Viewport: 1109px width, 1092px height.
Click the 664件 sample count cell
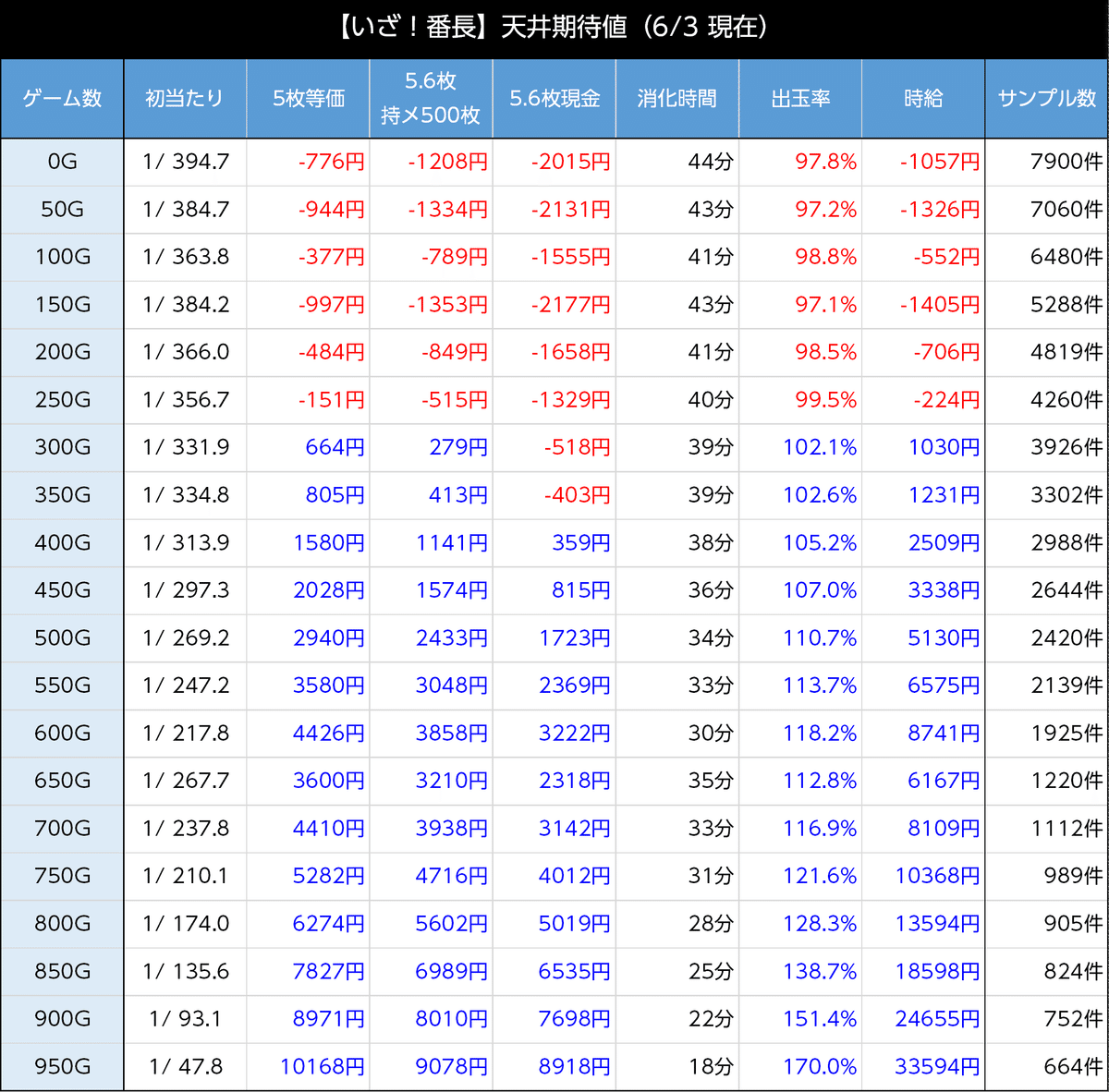(1047, 1067)
